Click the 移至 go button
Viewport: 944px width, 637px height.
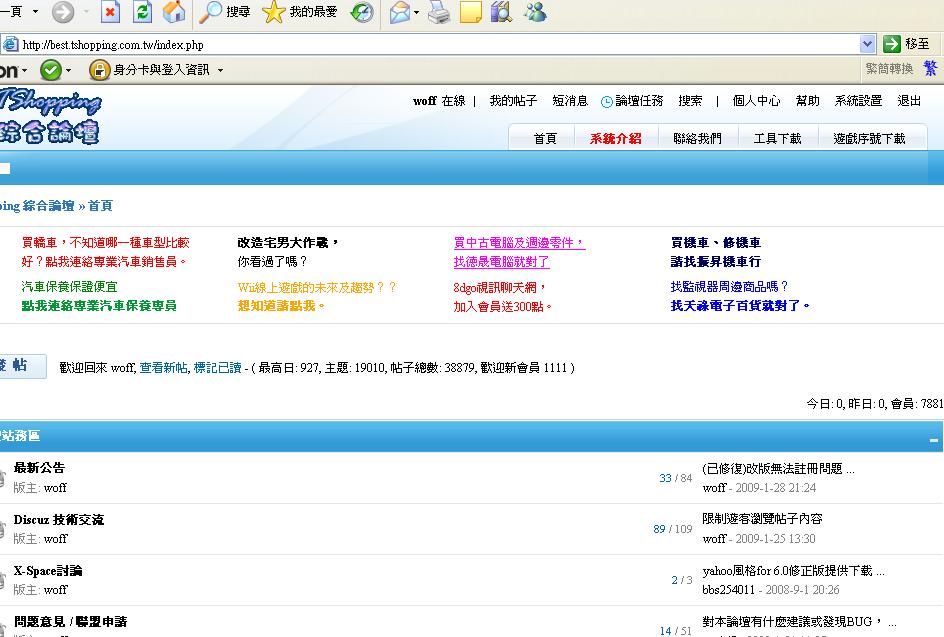(x=907, y=43)
